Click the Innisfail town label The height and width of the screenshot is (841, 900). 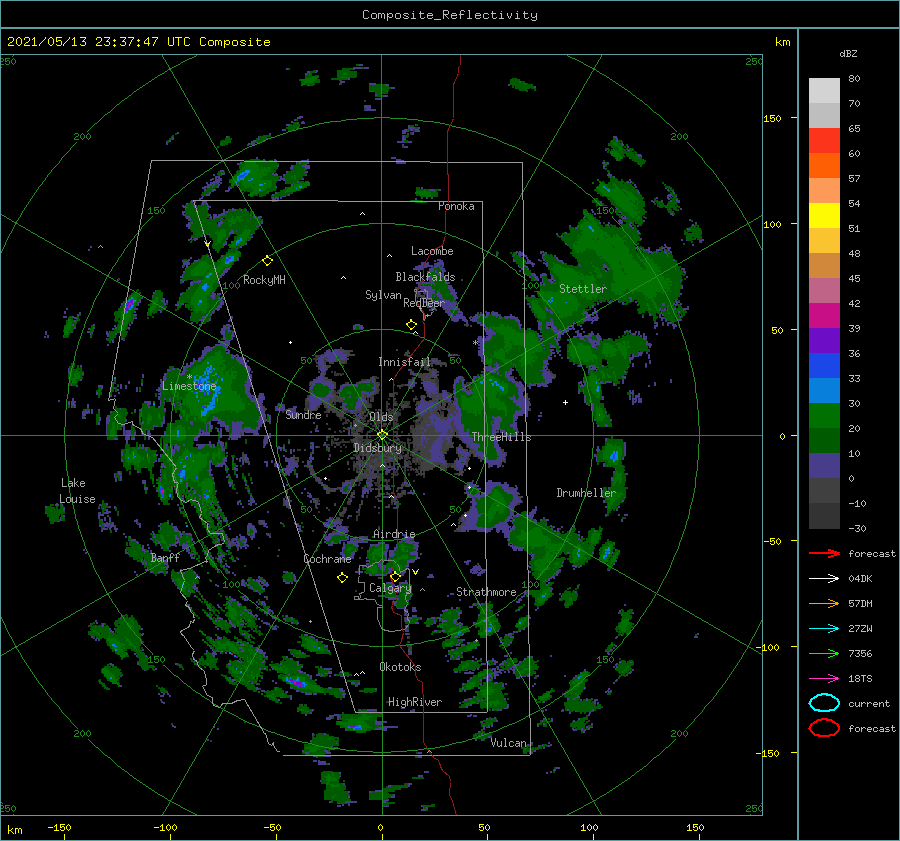click(x=404, y=362)
